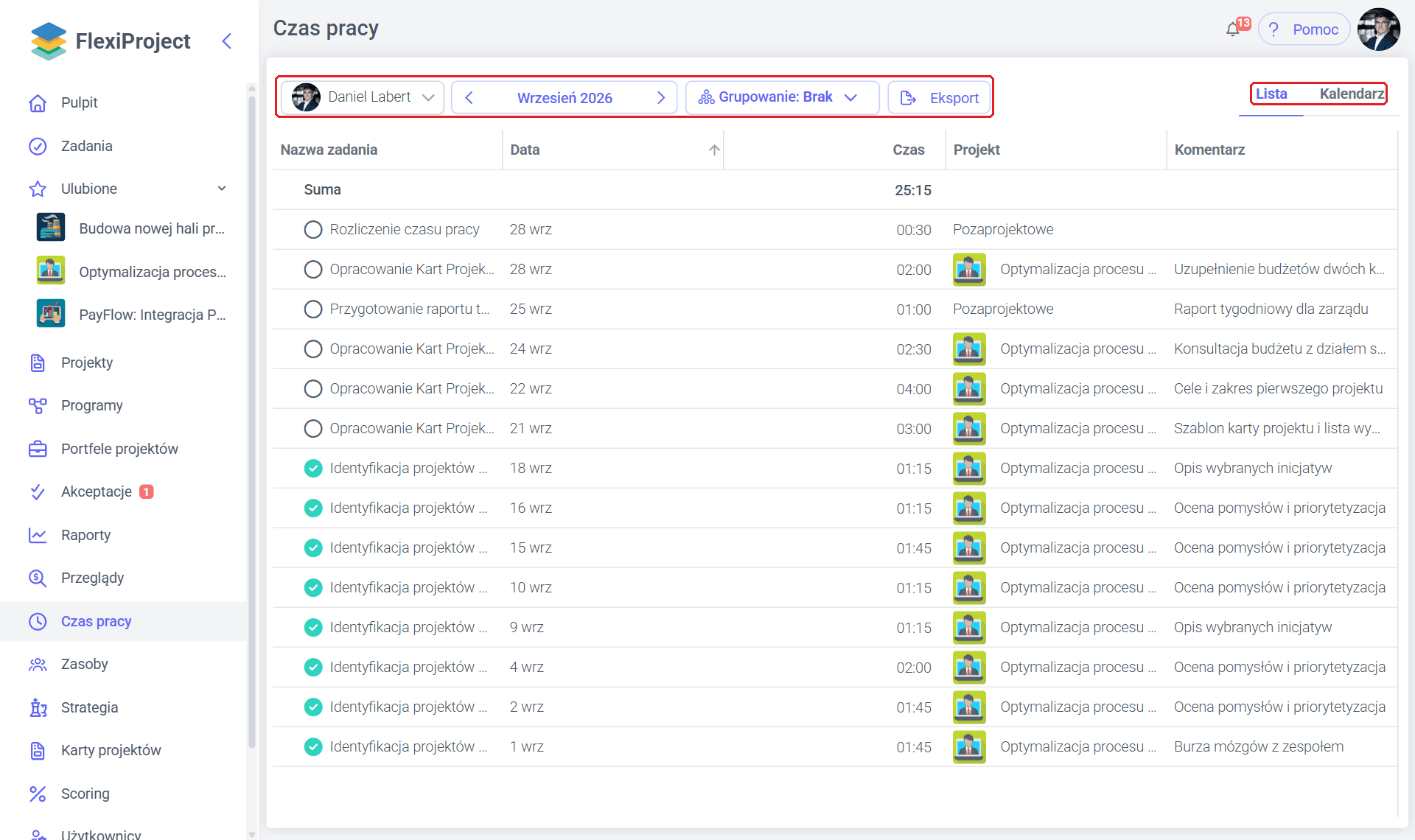Click the Nazwa zadania column header
The height and width of the screenshot is (840, 1415).
click(329, 150)
